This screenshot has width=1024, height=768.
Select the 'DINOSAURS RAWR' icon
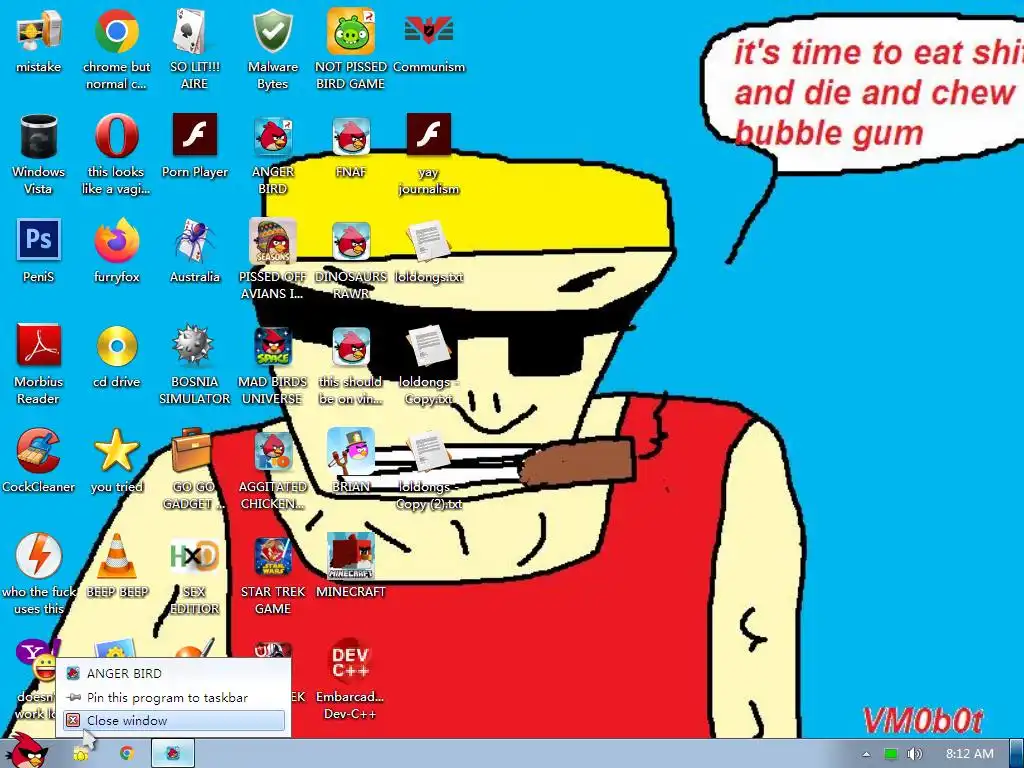pyautogui.click(x=351, y=259)
